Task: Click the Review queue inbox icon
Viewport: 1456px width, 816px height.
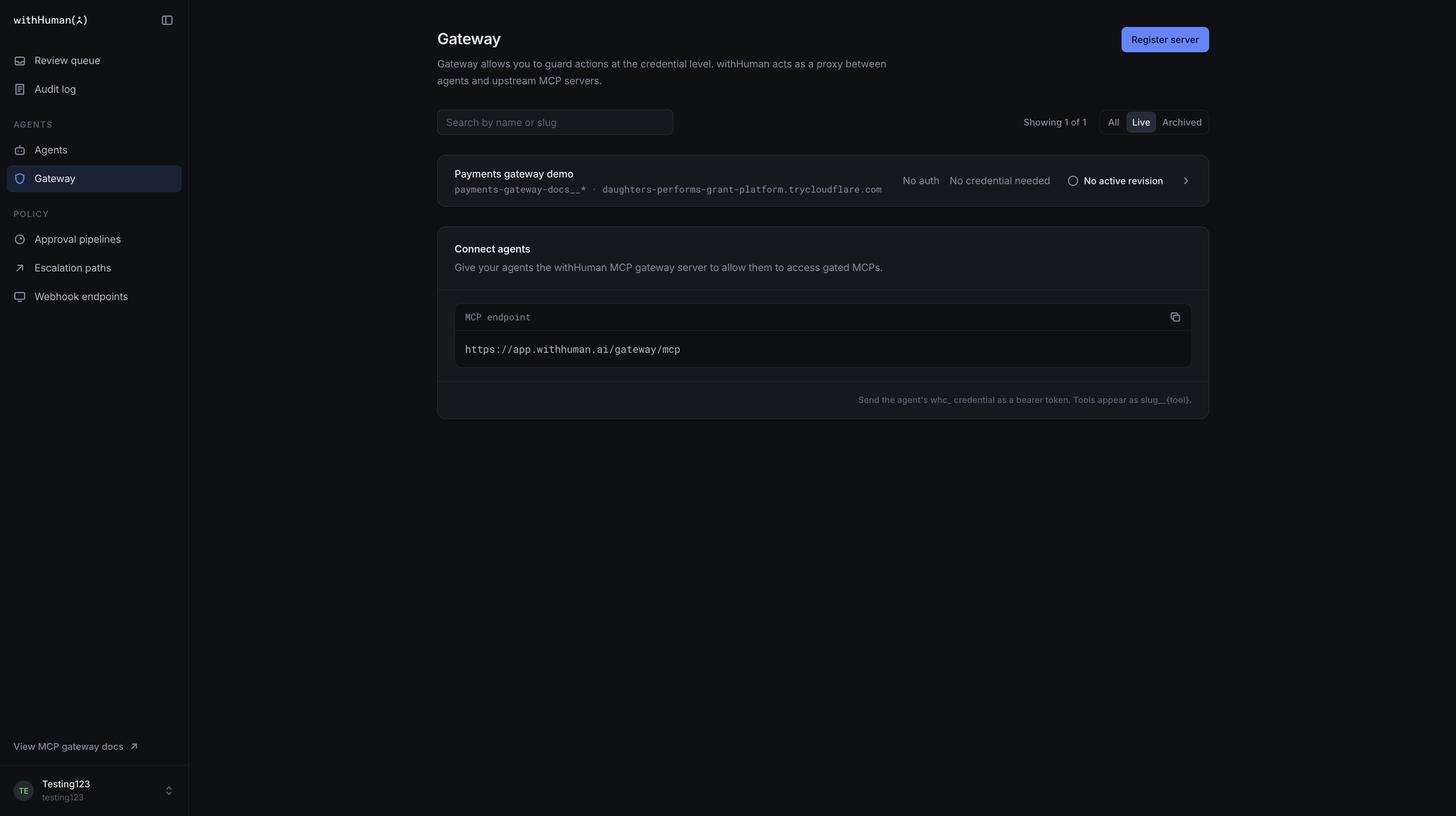Action: [x=20, y=61]
